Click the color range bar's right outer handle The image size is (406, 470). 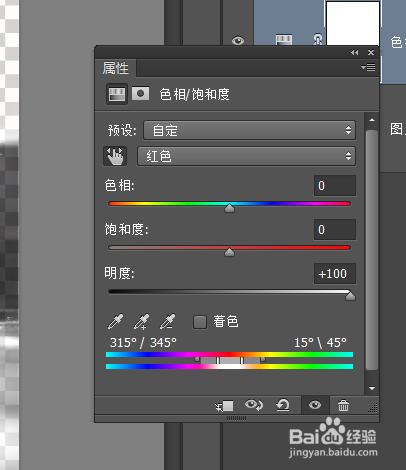[263, 359]
